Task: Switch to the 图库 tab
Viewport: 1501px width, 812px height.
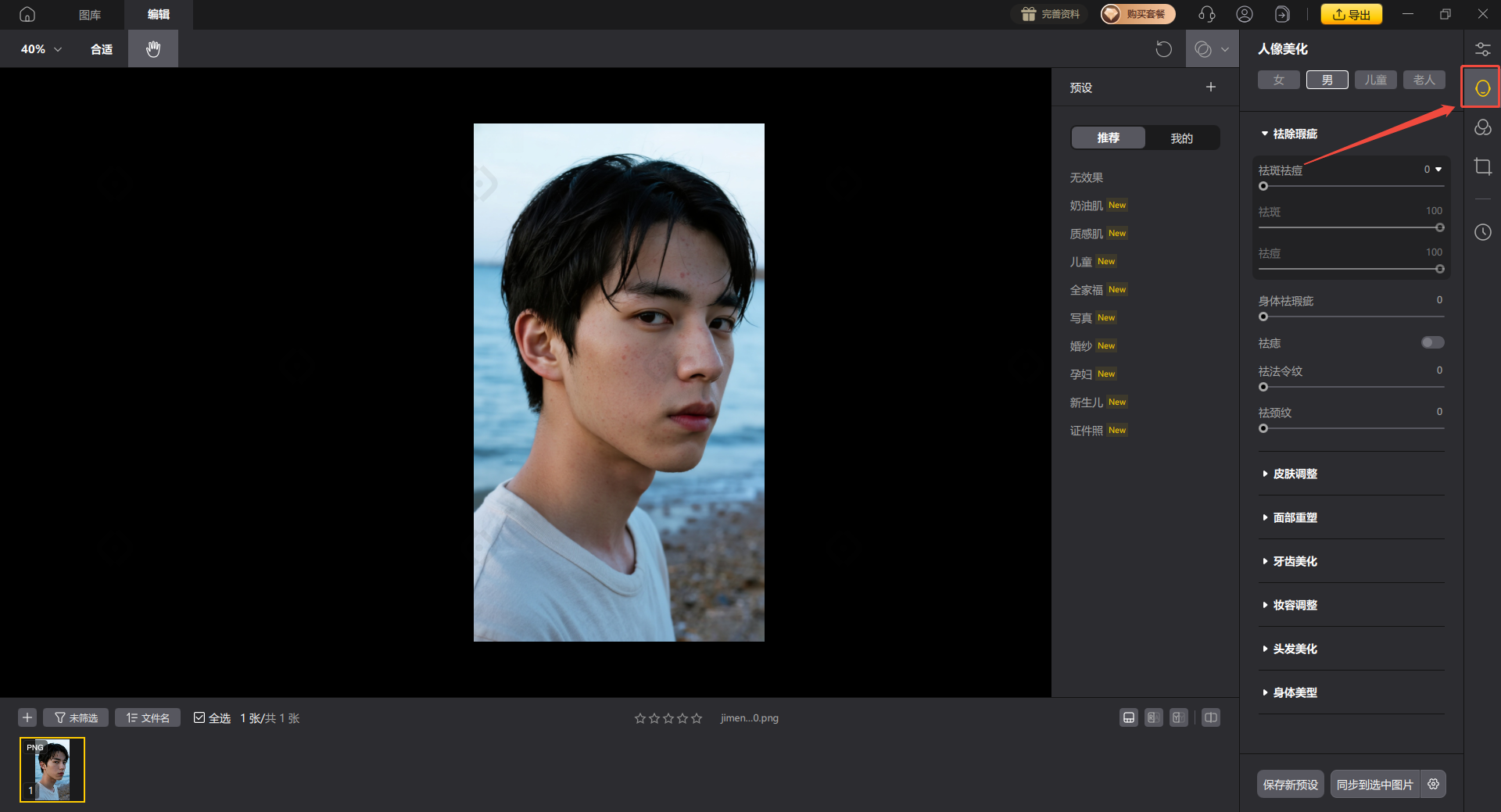Action: click(x=90, y=14)
